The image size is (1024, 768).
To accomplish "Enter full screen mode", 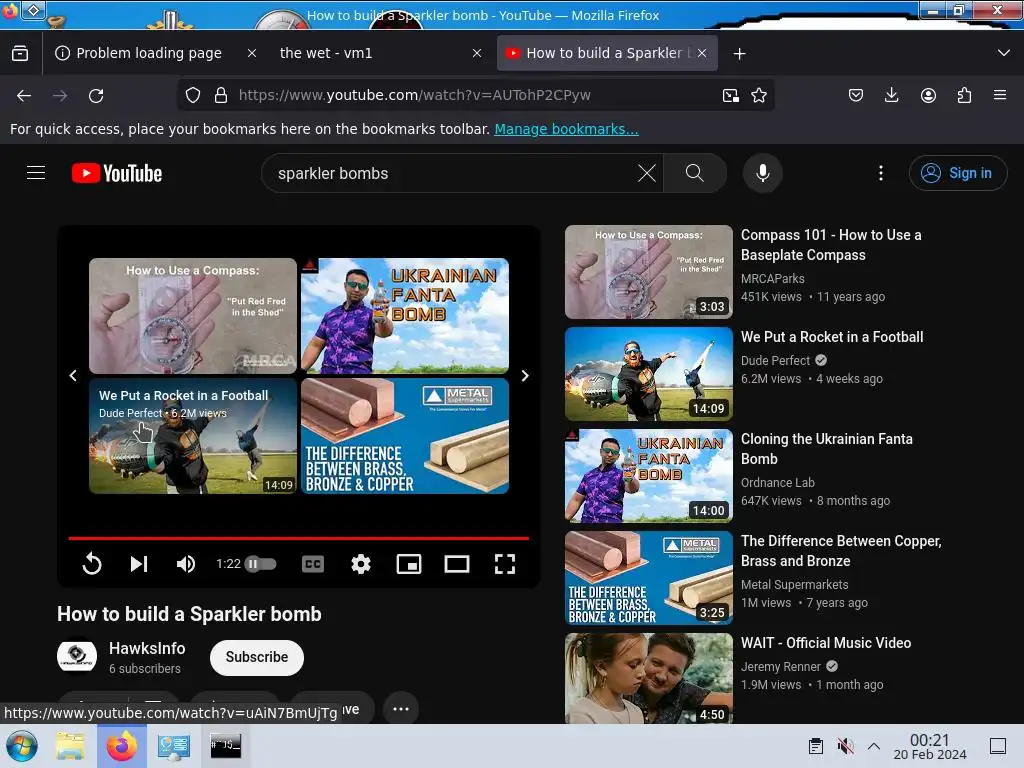I will [x=504, y=564].
